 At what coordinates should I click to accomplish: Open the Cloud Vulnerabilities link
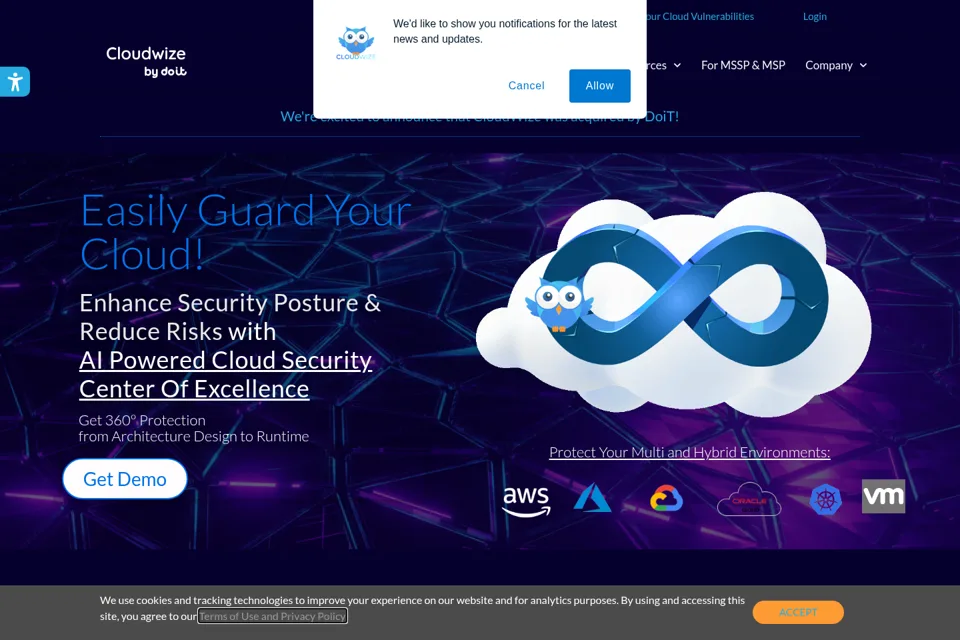(700, 17)
